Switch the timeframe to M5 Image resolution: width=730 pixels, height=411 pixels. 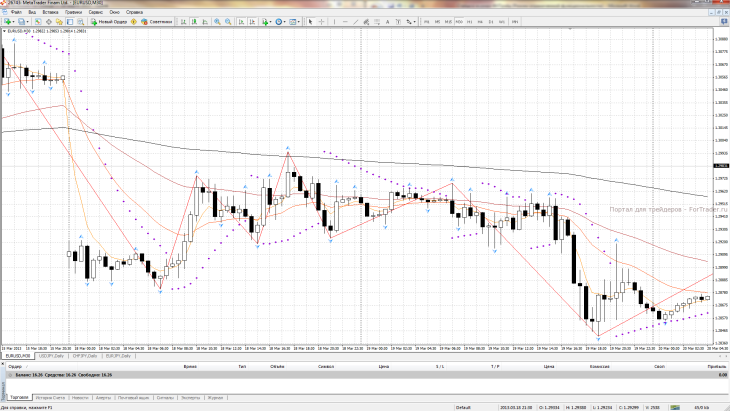tap(437, 22)
